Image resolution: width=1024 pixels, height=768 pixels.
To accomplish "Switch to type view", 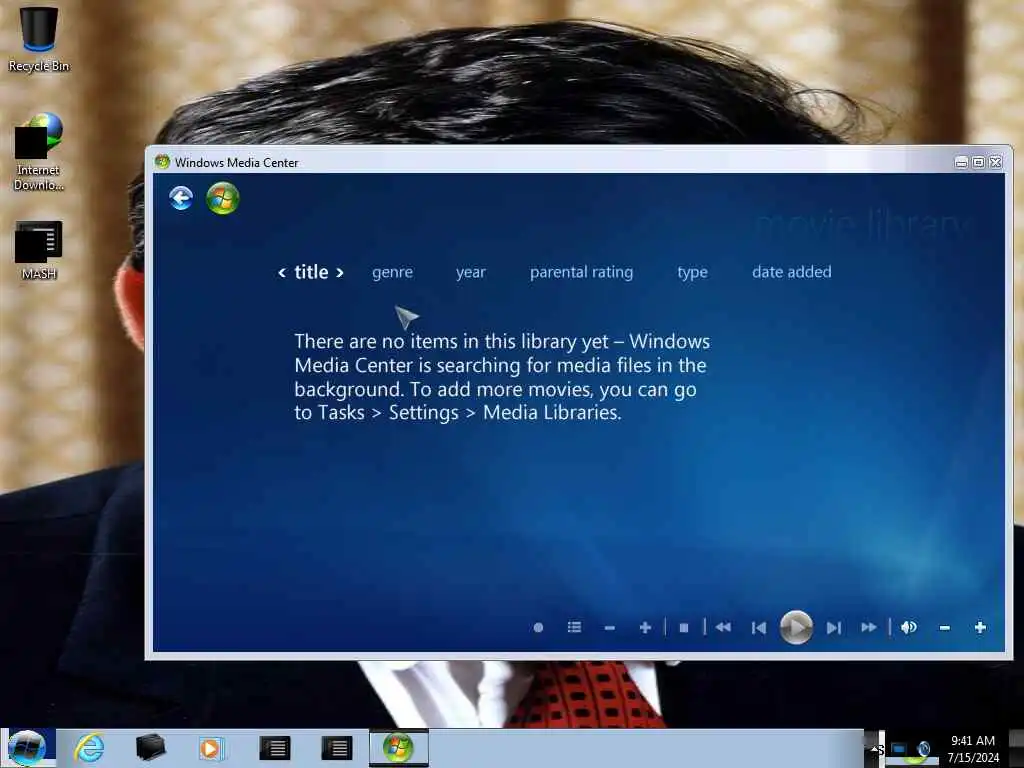I will pos(692,272).
